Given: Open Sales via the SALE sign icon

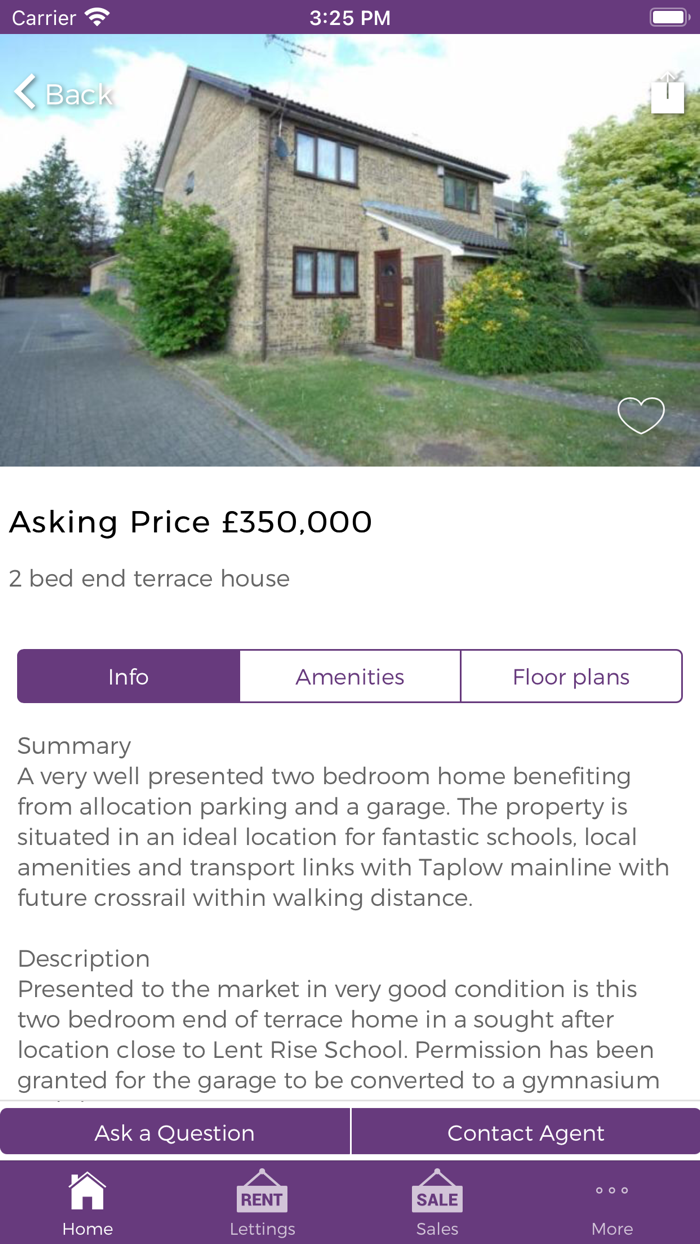Looking at the screenshot, I should [437, 1192].
